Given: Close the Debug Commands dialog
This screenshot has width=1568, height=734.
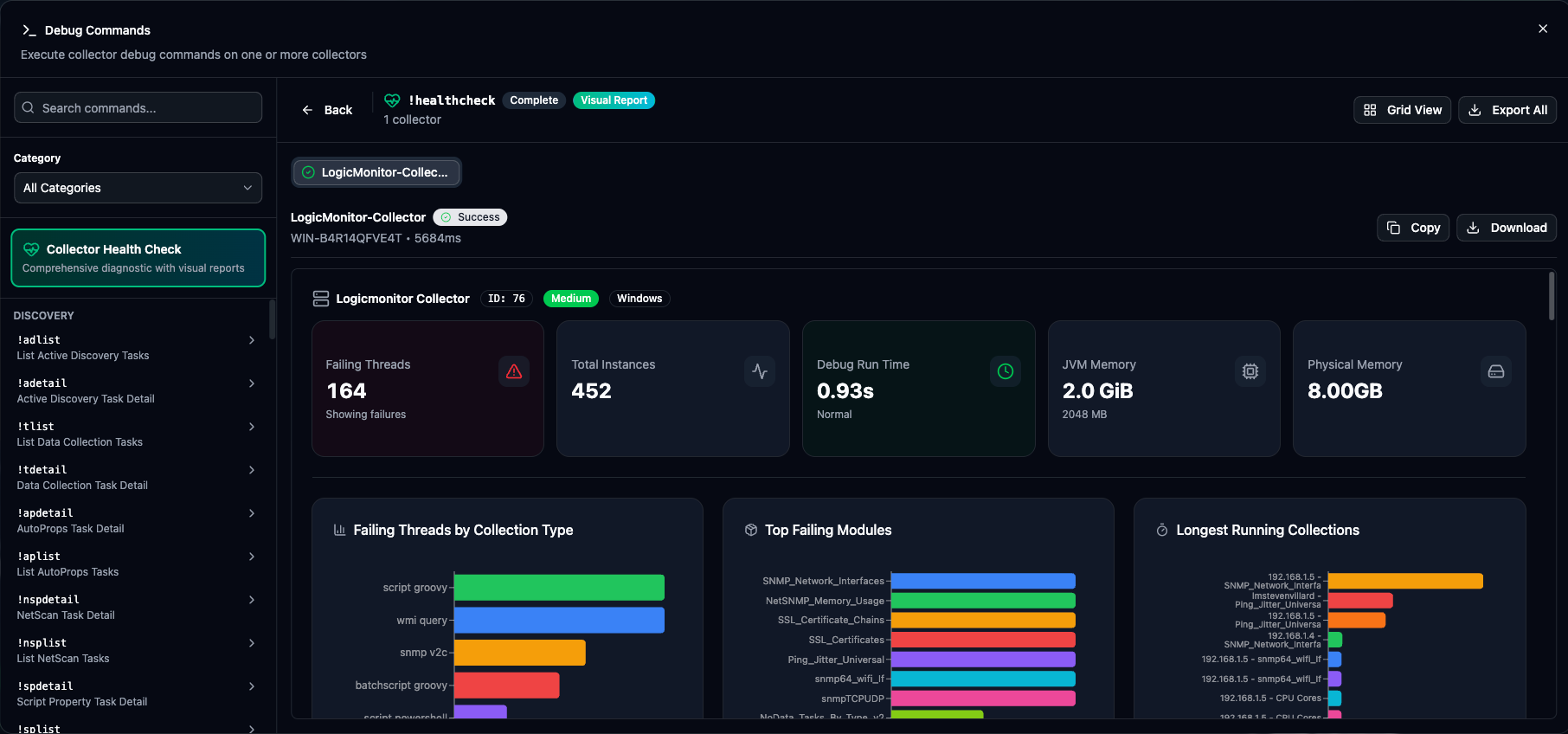Looking at the screenshot, I should coord(1542,29).
